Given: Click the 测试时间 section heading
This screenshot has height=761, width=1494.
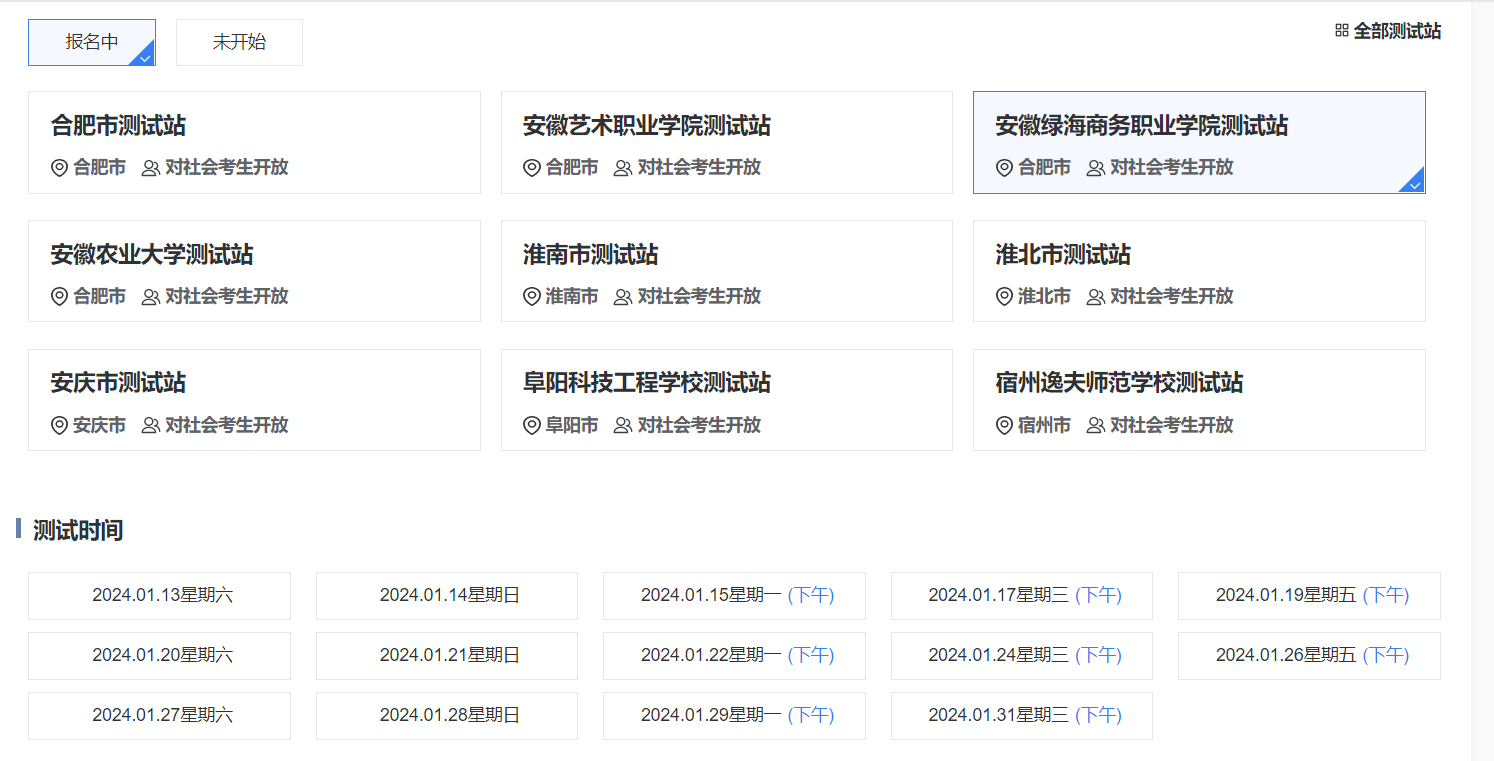Looking at the screenshot, I should (78, 530).
